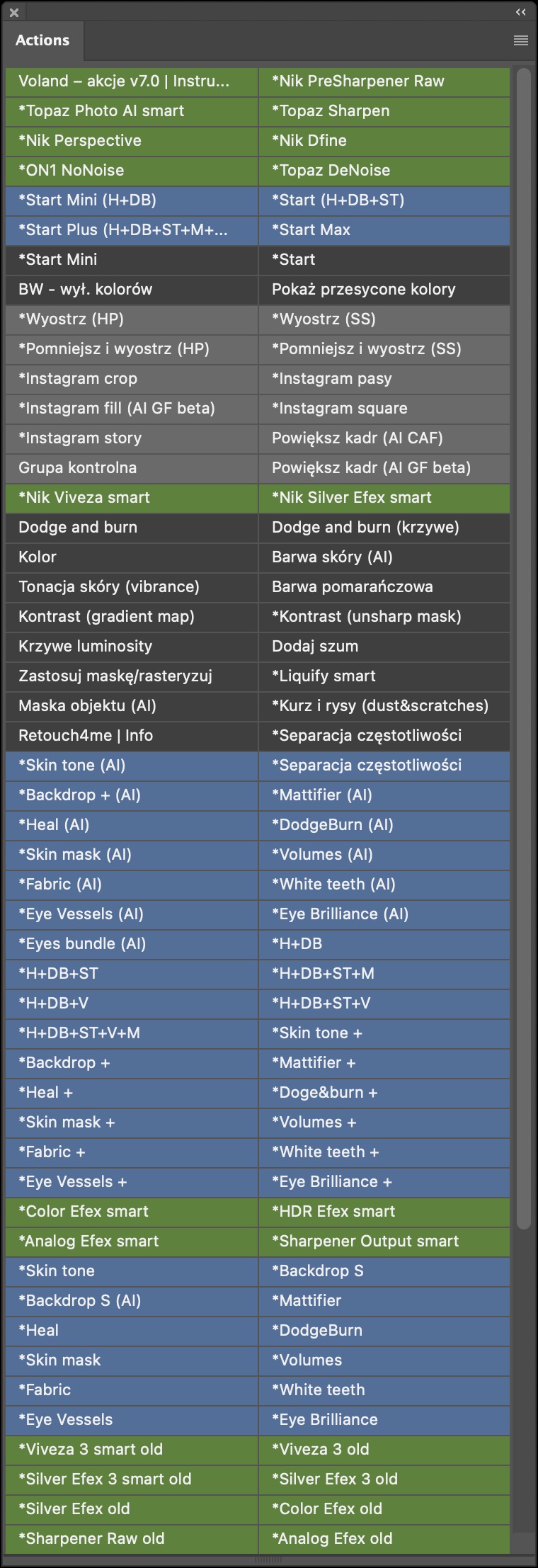Screen dimensions: 538x1568
Task: Run *HDR Efex smart action
Action: 384,1212
